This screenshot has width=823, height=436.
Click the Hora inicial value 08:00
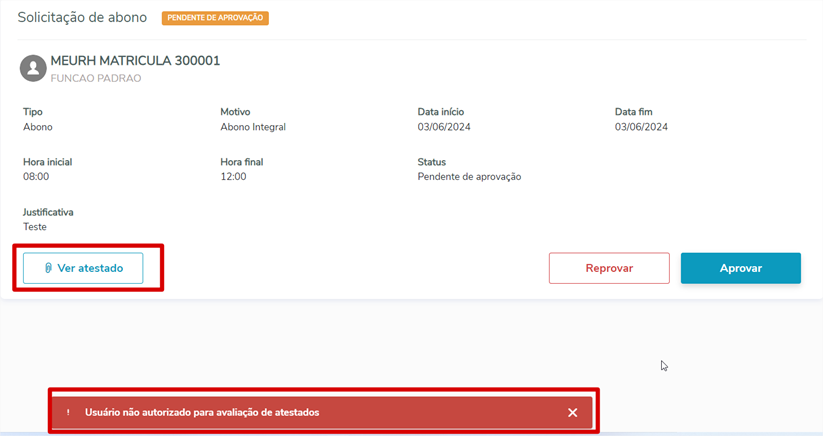(36, 177)
